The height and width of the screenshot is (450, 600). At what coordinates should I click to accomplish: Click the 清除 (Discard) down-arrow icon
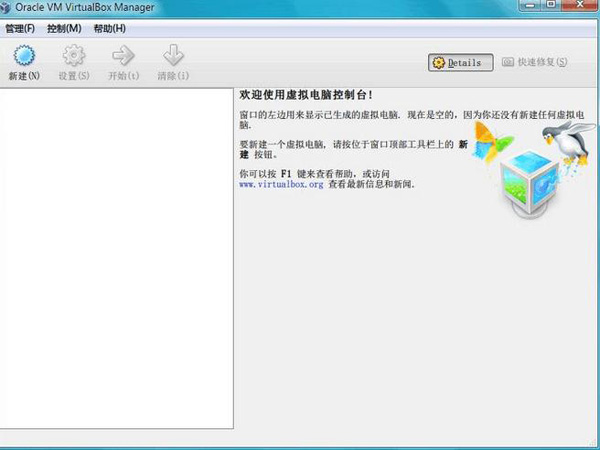[x=173, y=56]
